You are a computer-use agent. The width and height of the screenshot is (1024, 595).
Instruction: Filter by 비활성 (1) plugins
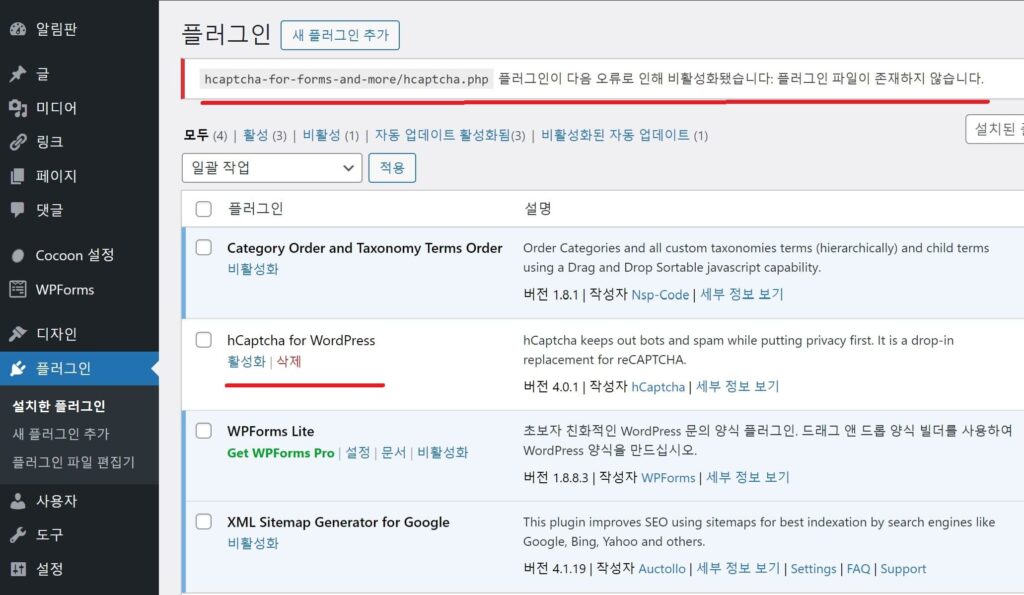(330, 135)
